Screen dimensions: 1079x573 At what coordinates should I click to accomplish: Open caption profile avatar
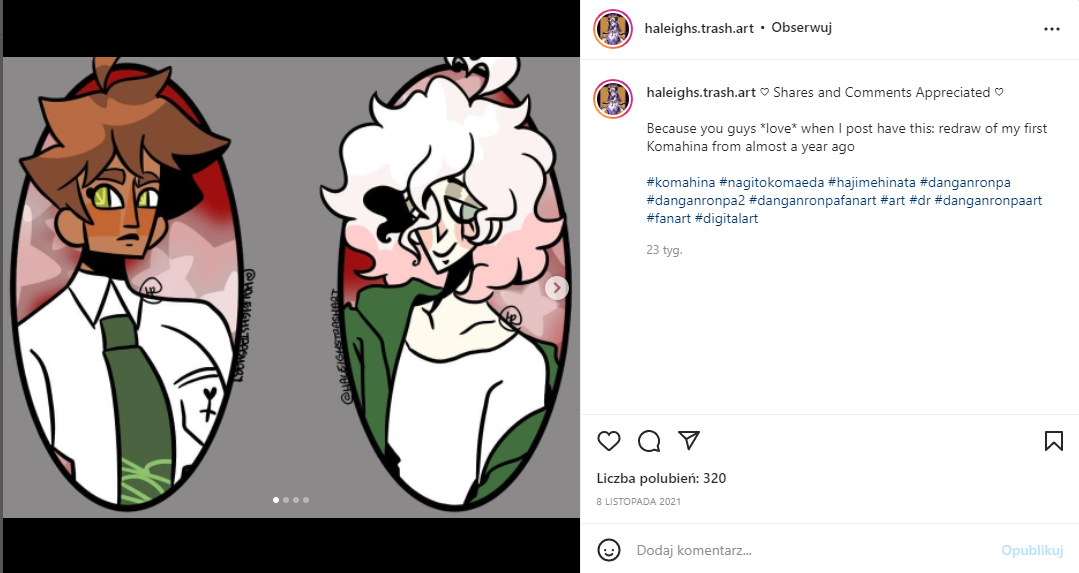(612, 99)
